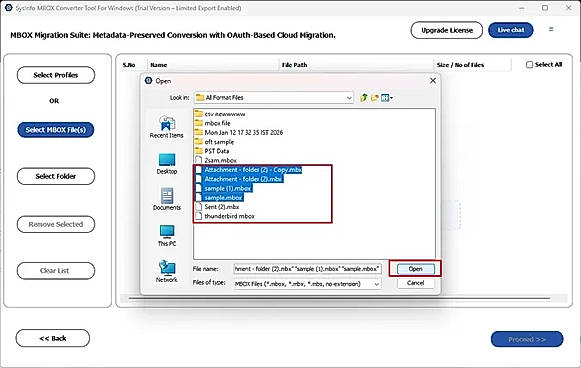The height and width of the screenshot is (368, 581).
Task: Click the S.No column header
Action: [129, 64]
